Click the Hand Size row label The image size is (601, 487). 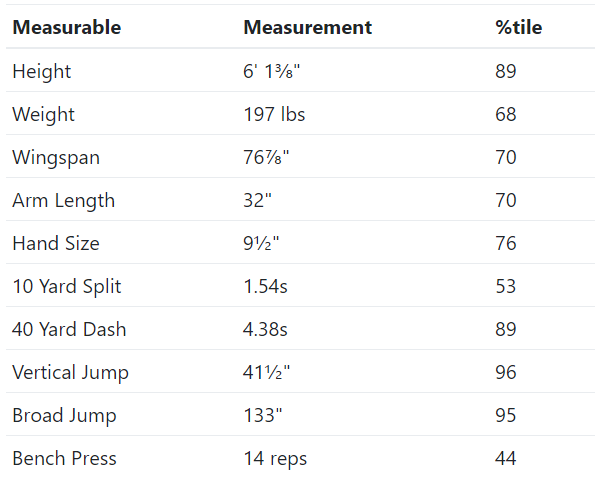pos(56,244)
